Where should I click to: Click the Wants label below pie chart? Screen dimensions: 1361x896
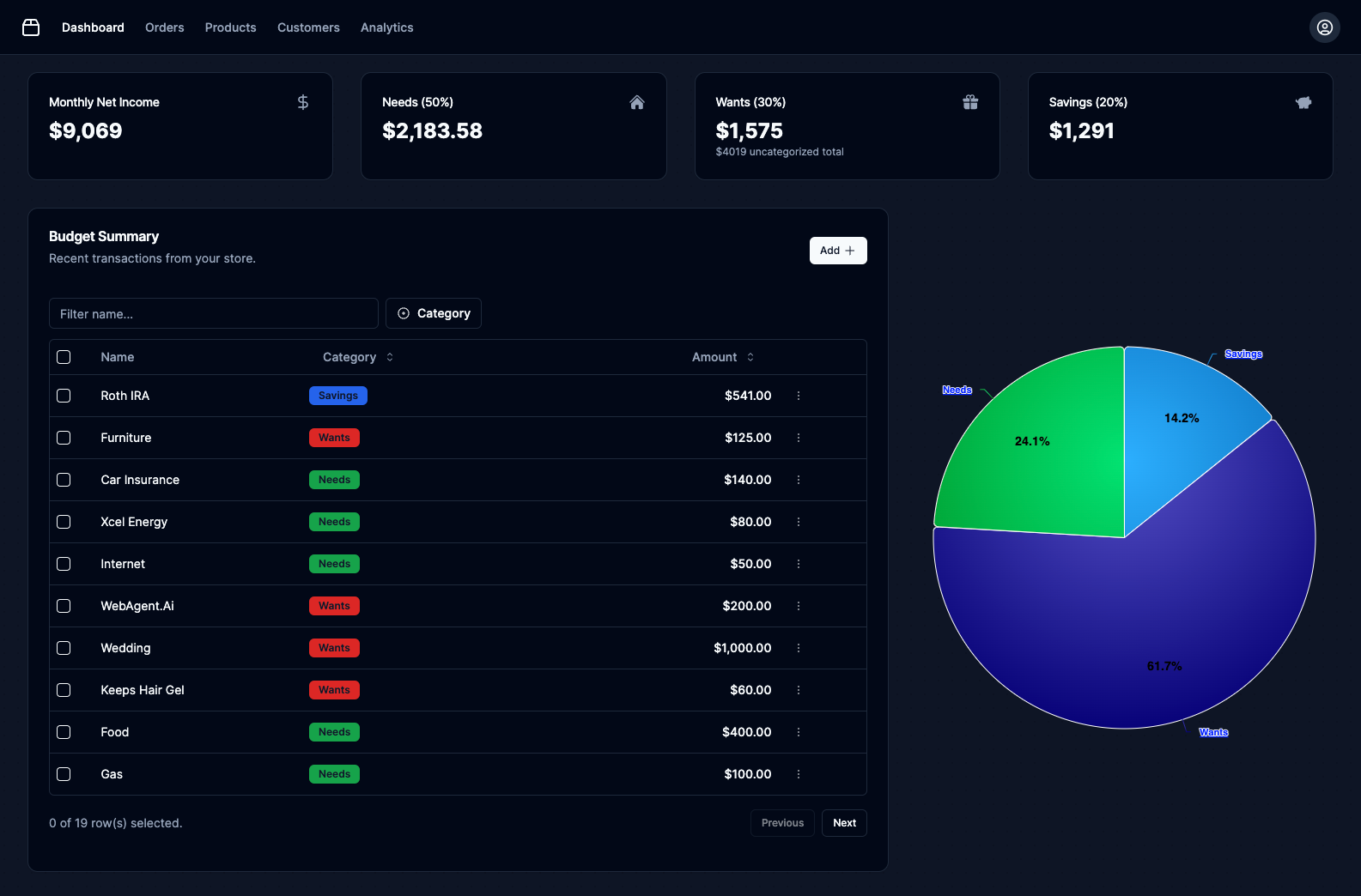(x=1213, y=732)
